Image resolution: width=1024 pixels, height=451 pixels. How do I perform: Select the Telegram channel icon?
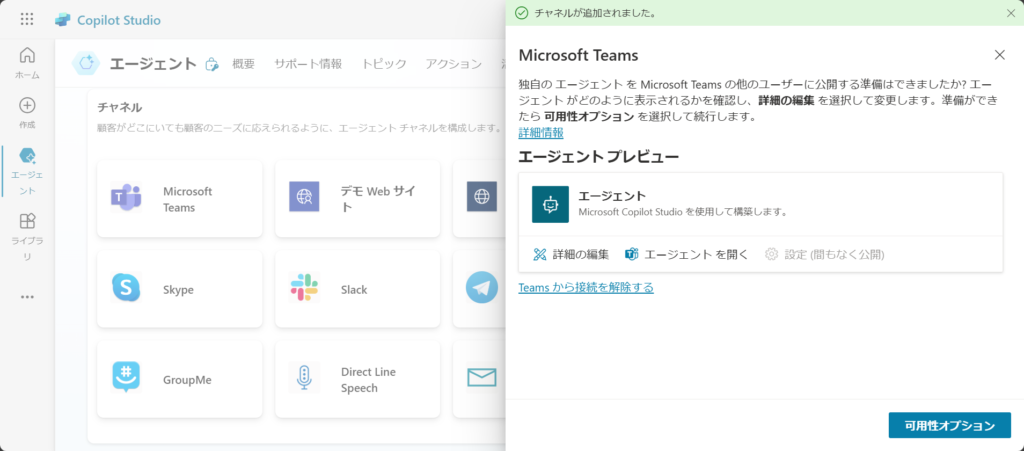pos(482,289)
